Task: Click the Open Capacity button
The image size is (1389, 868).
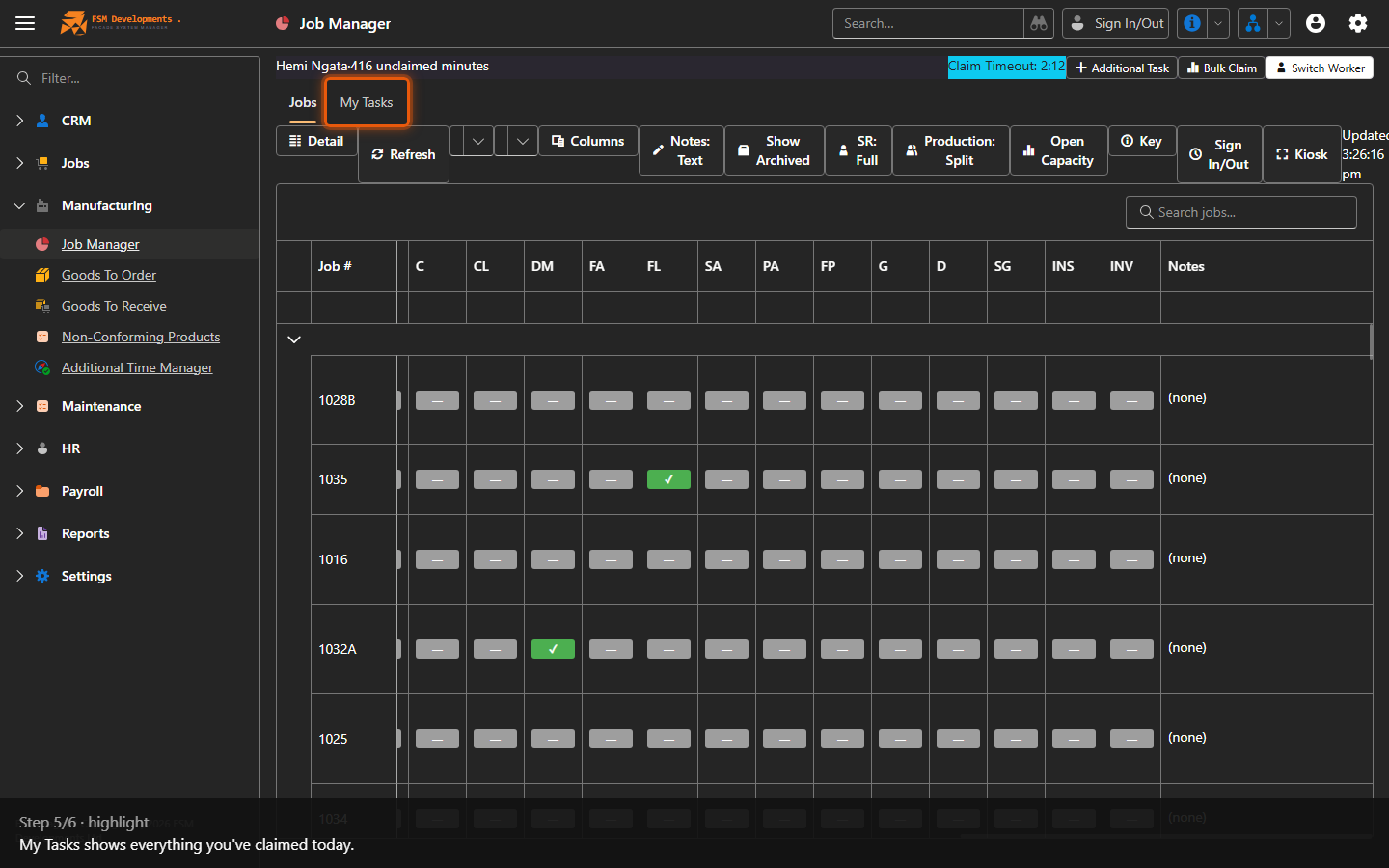Action: (1058, 150)
